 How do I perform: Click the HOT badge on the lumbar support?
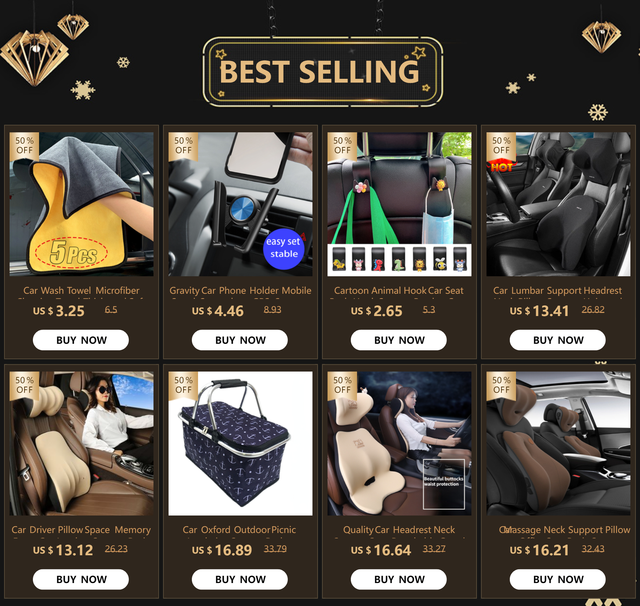click(x=501, y=167)
